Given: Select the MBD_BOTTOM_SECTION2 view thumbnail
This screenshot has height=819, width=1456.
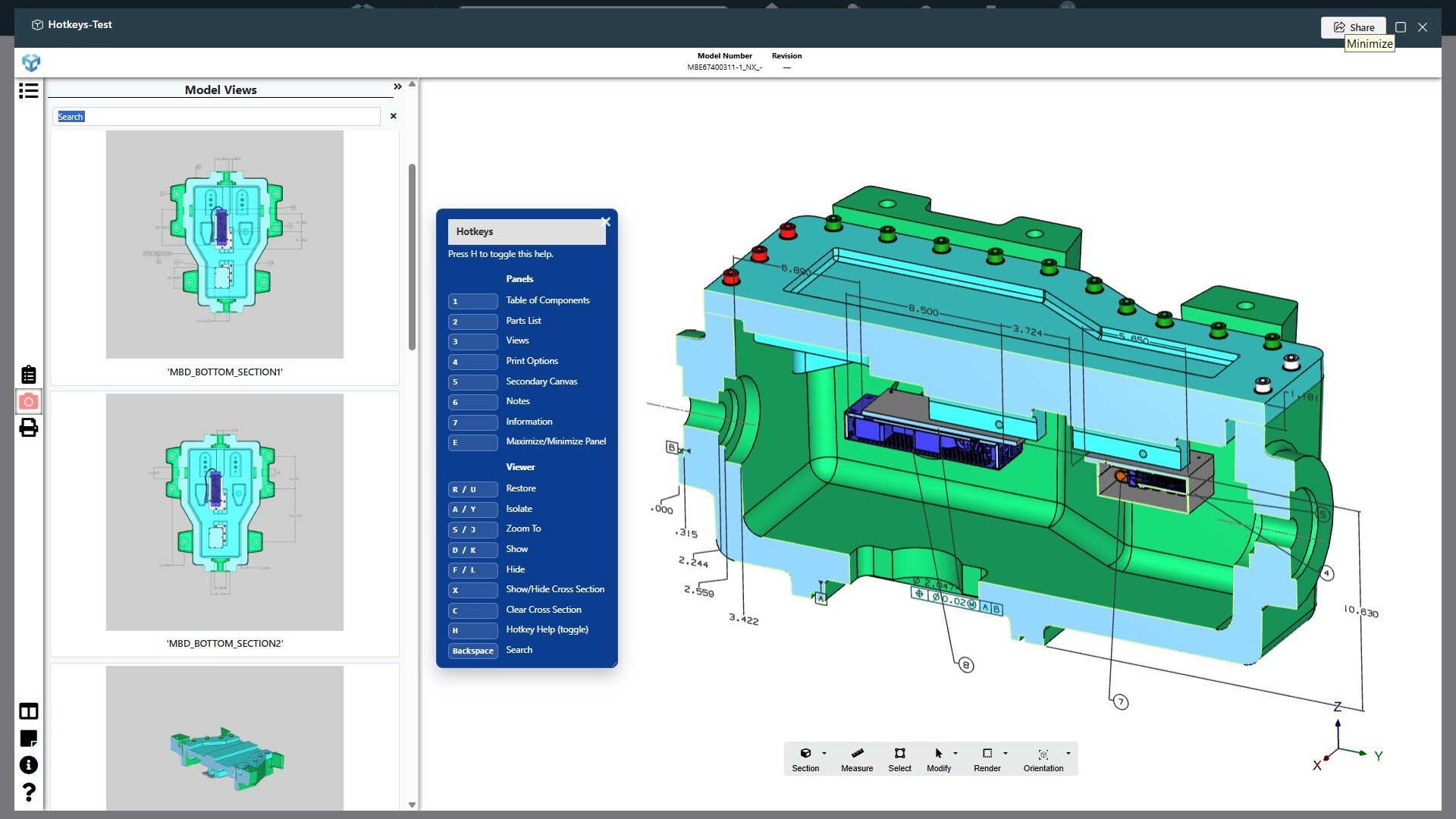Looking at the screenshot, I should click(224, 512).
